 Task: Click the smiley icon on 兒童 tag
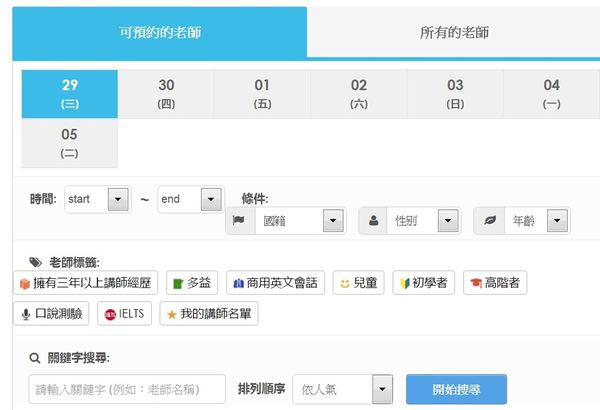click(344, 284)
